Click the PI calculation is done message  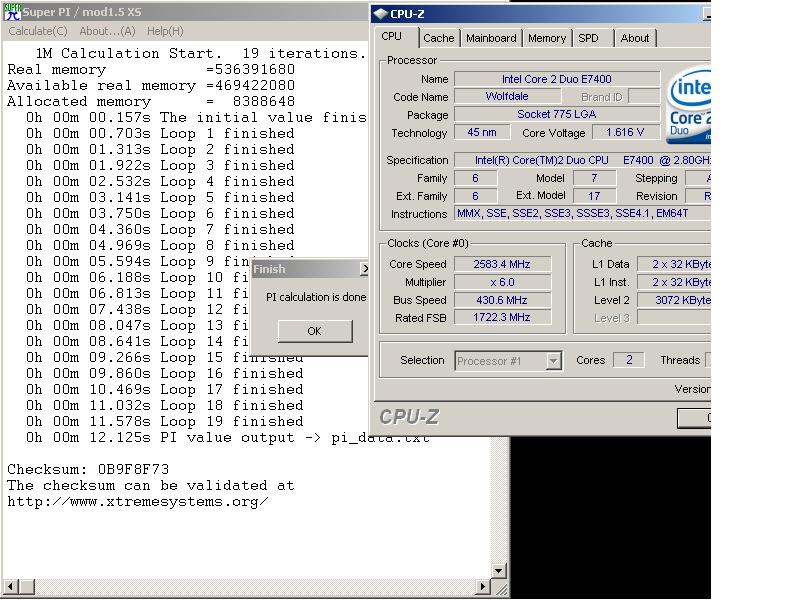[x=316, y=297]
